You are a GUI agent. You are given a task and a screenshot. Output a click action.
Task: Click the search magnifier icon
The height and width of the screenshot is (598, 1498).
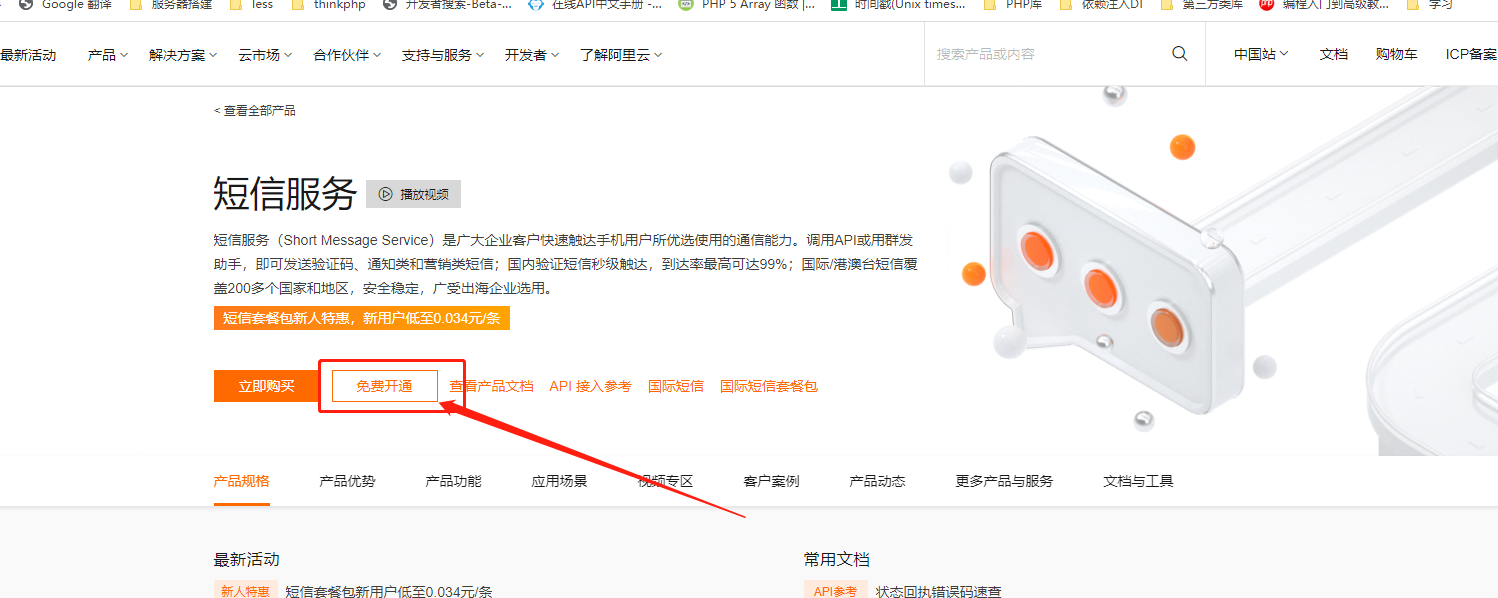click(1180, 54)
